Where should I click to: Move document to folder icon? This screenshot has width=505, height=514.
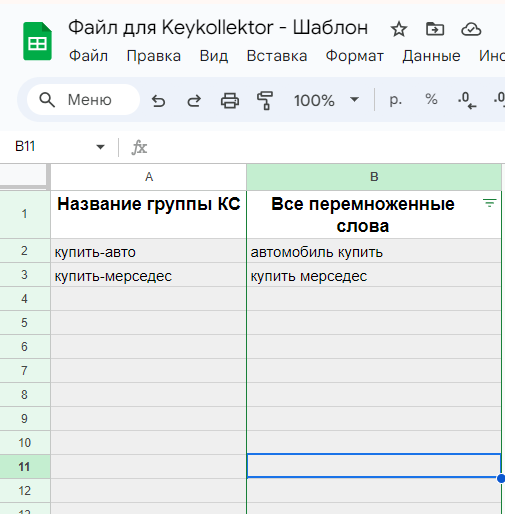click(435, 29)
